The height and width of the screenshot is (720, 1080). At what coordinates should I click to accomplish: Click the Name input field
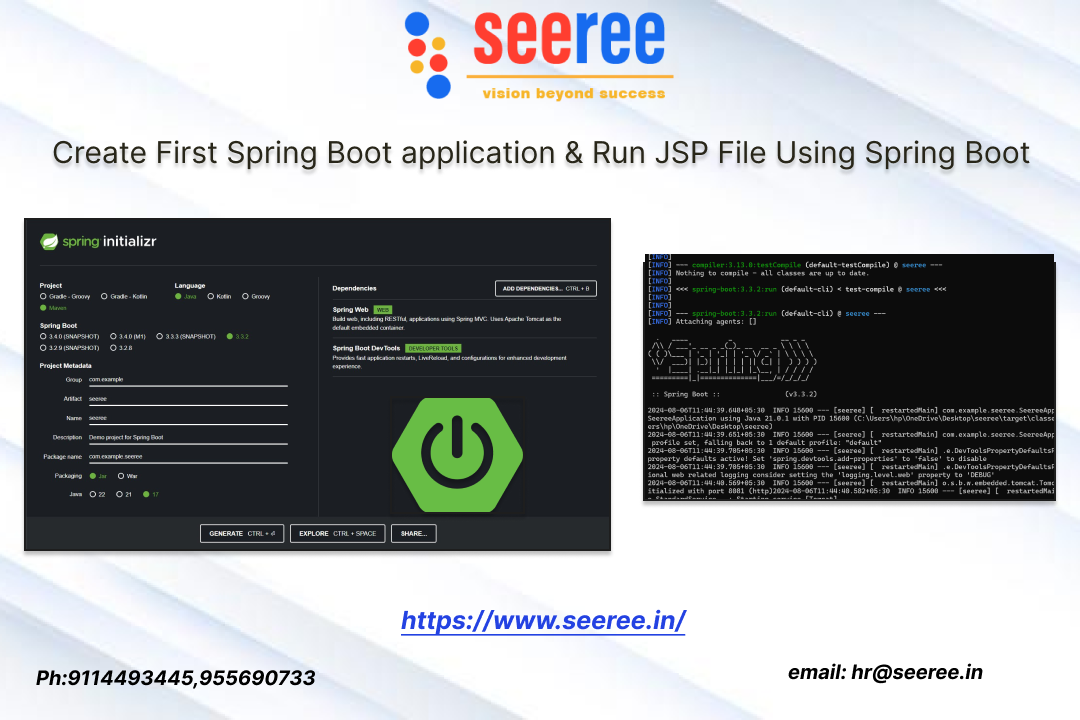[187, 418]
